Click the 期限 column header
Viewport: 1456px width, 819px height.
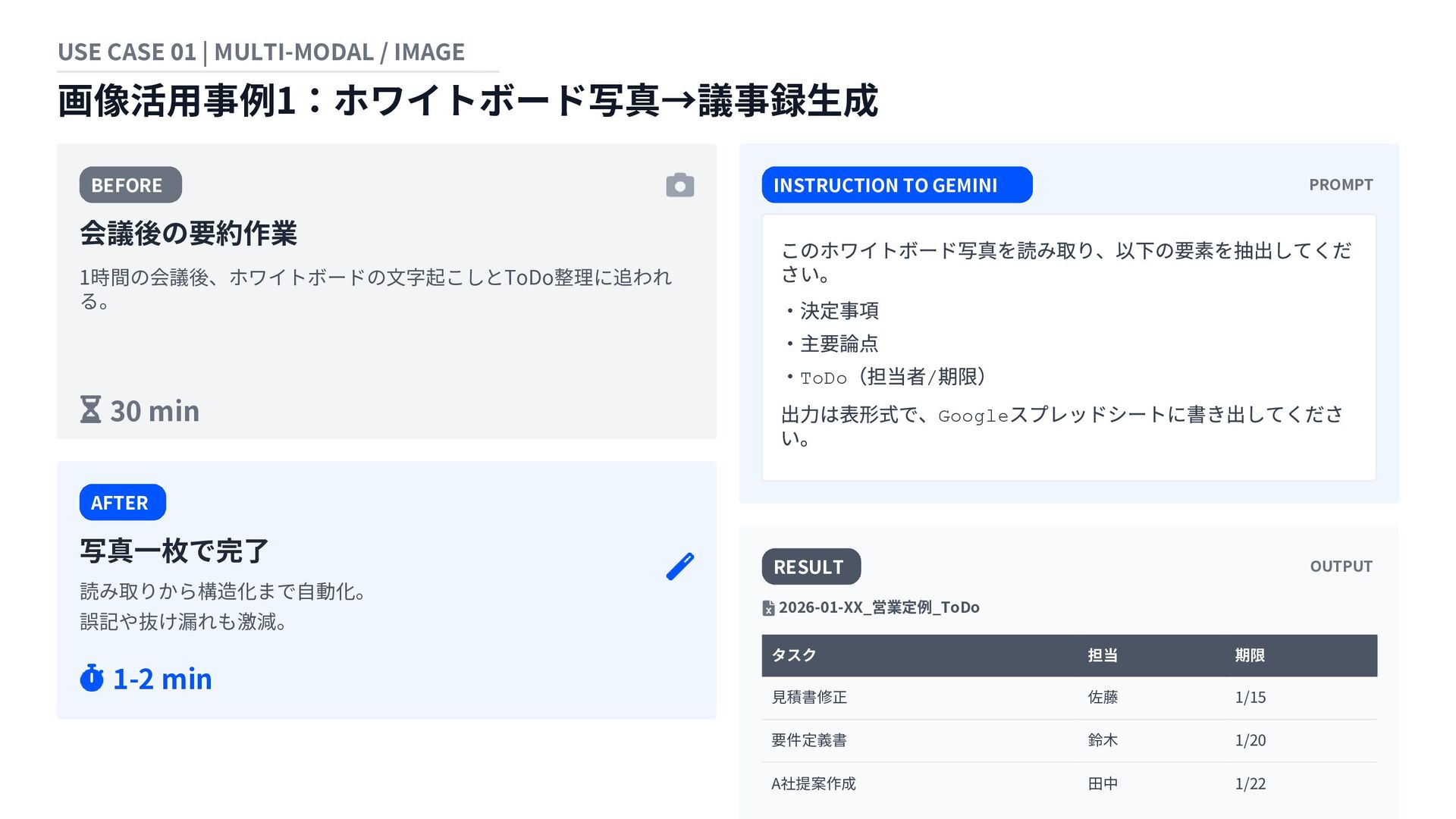(x=1250, y=655)
